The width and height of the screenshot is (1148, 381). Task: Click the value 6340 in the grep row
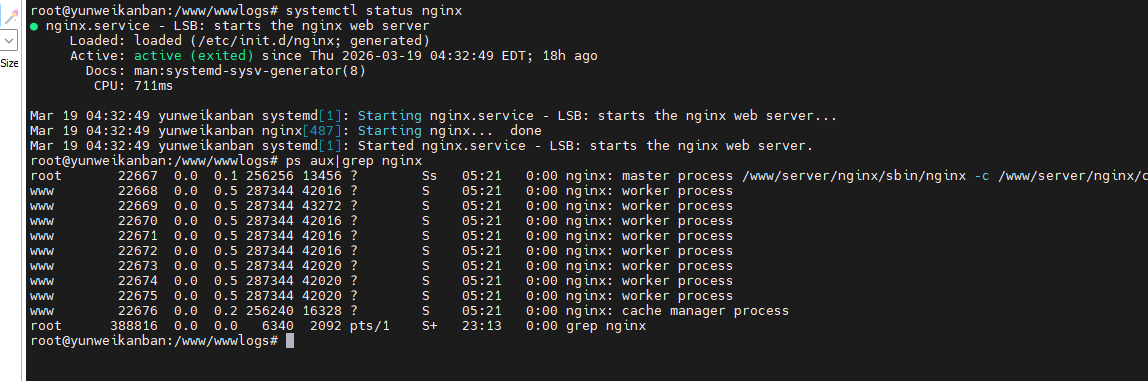(x=277, y=326)
